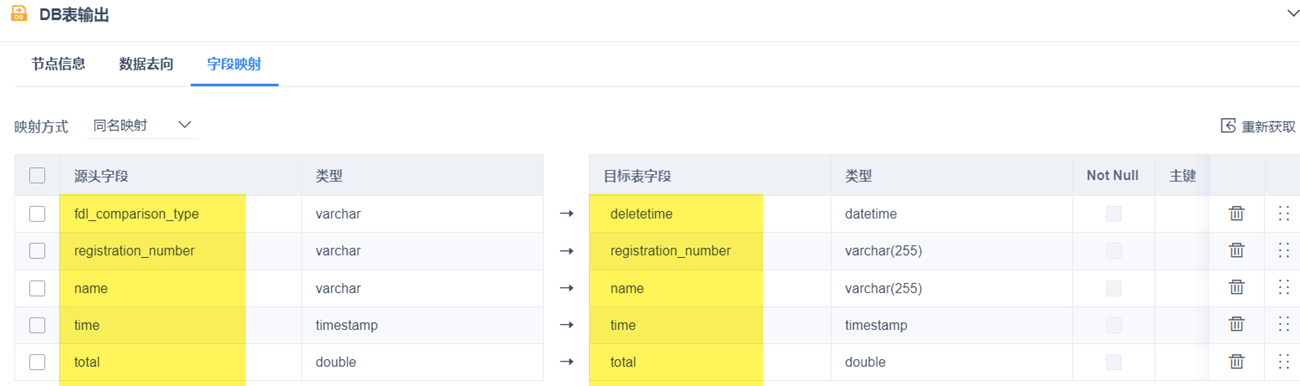
Task: Toggle Not Null for the deletetime field
Action: [x=1113, y=214]
